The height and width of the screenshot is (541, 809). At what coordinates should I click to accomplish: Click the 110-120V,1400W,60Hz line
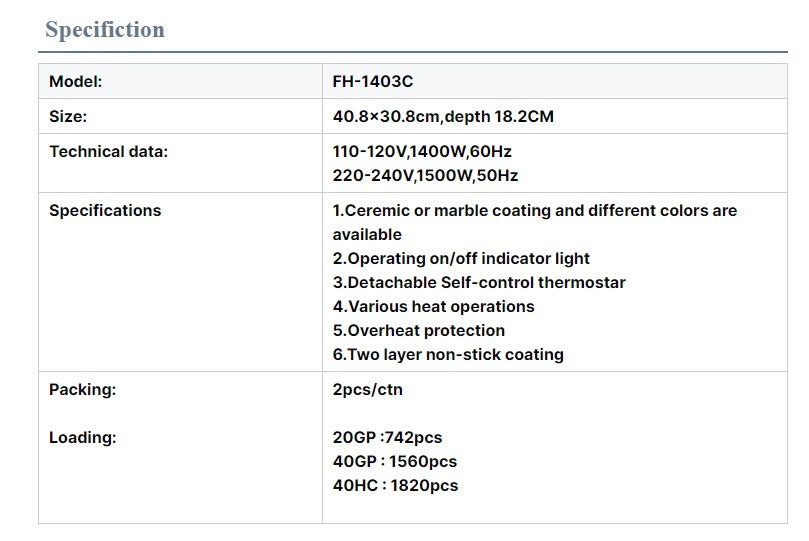tap(422, 152)
